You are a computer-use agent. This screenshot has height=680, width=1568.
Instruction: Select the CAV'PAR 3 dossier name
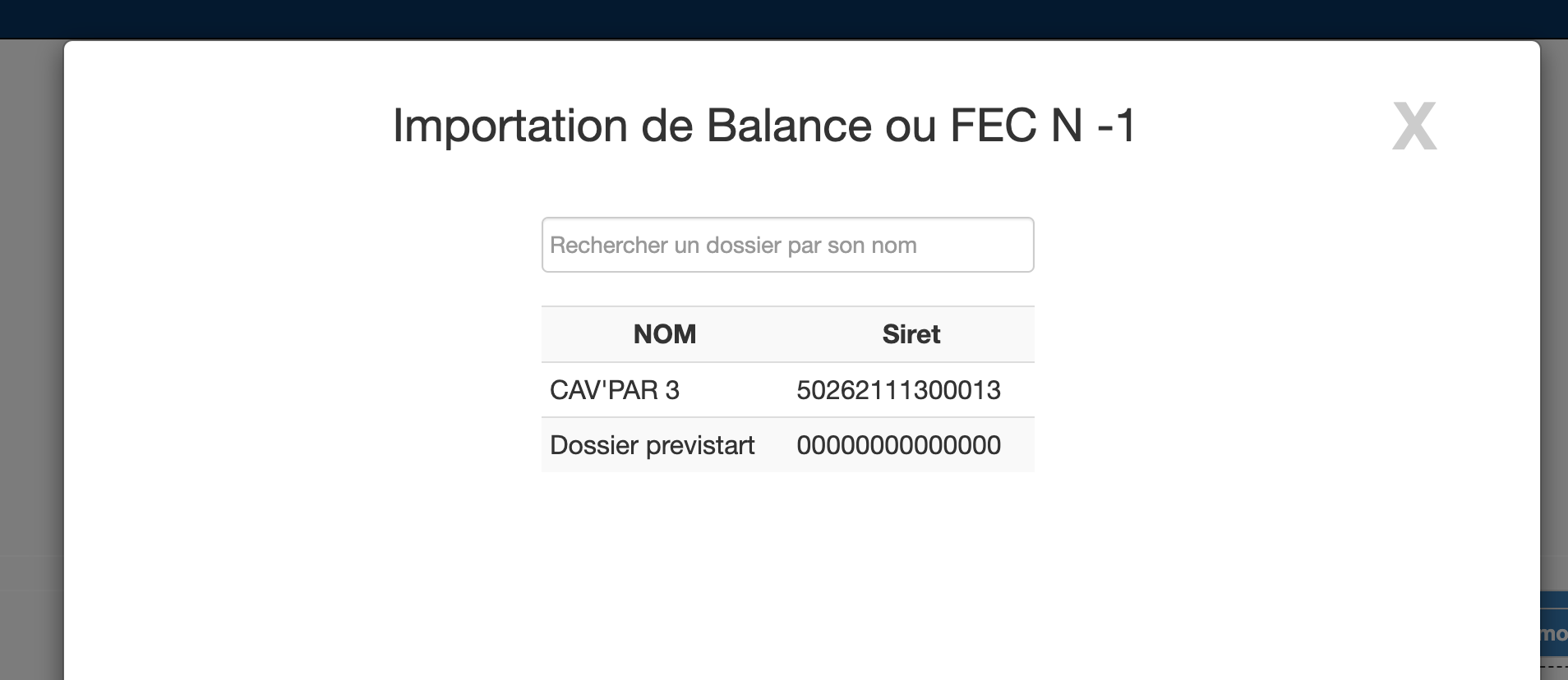pyautogui.click(x=615, y=390)
